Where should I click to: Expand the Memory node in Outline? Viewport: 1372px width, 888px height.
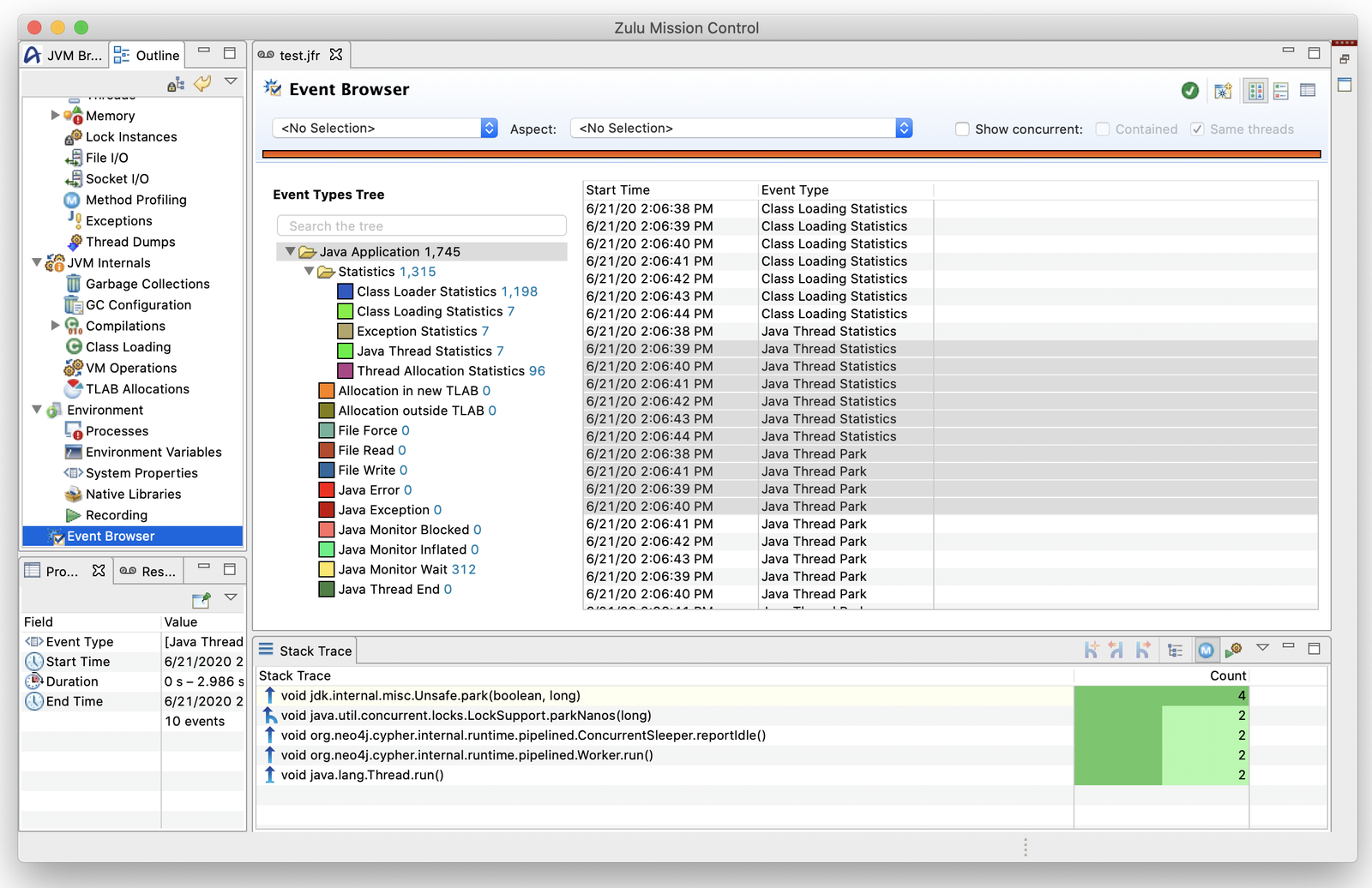point(55,115)
